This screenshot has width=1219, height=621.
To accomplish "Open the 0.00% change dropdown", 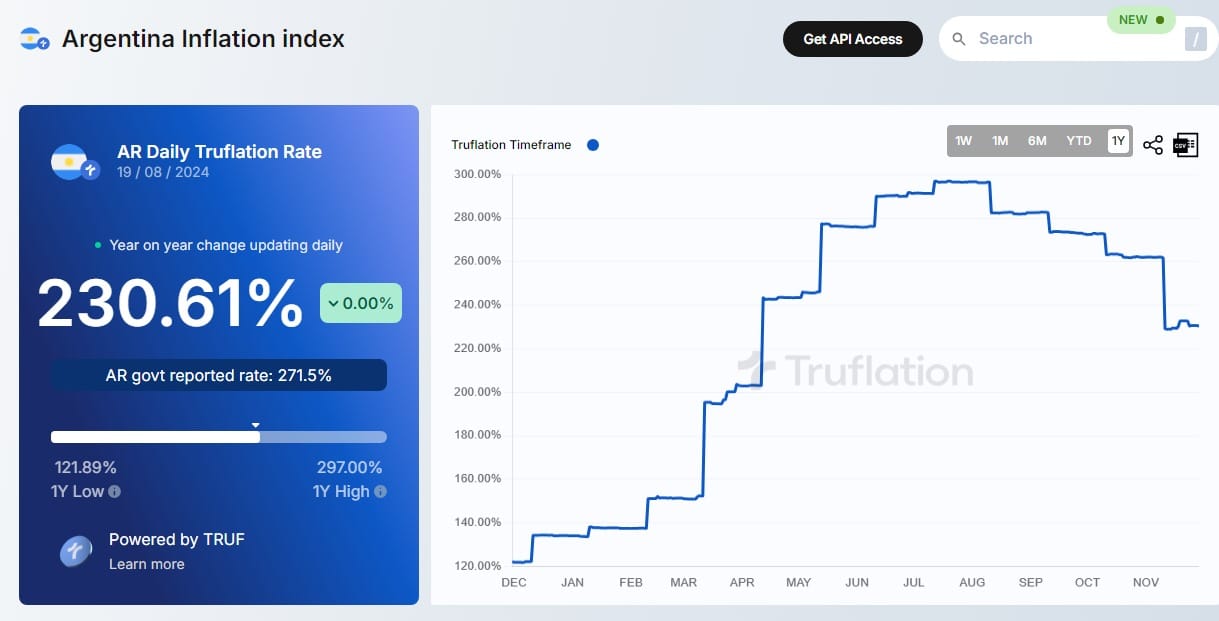I will pyautogui.click(x=360, y=302).
